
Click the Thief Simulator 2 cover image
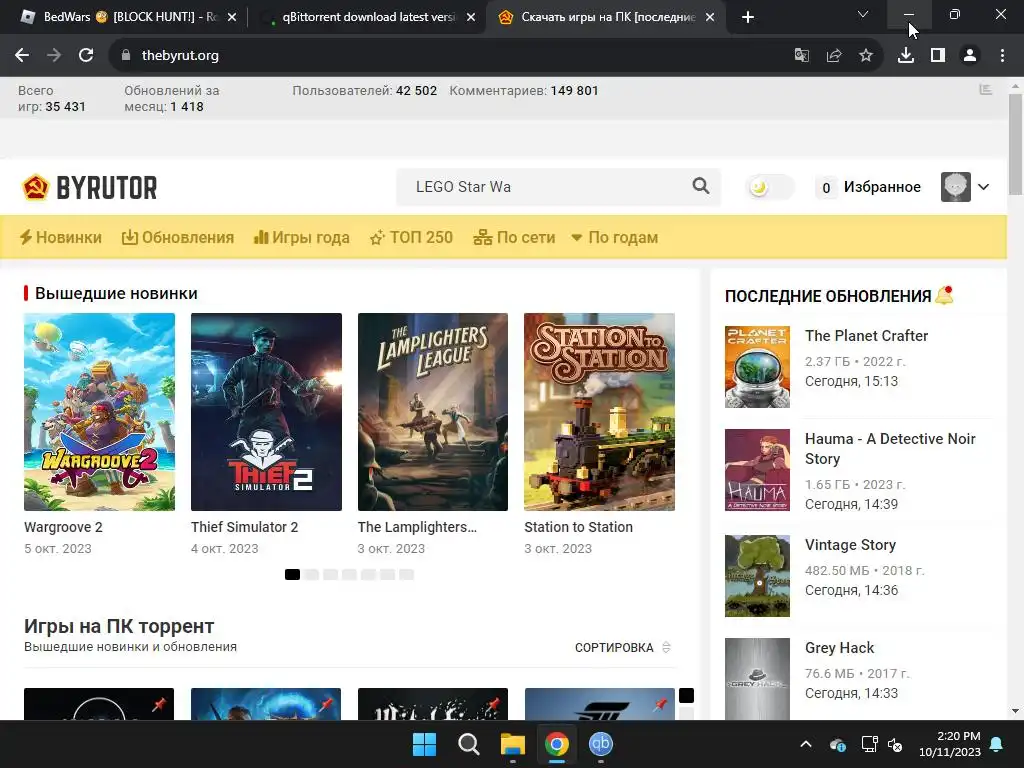coord(266,412)
